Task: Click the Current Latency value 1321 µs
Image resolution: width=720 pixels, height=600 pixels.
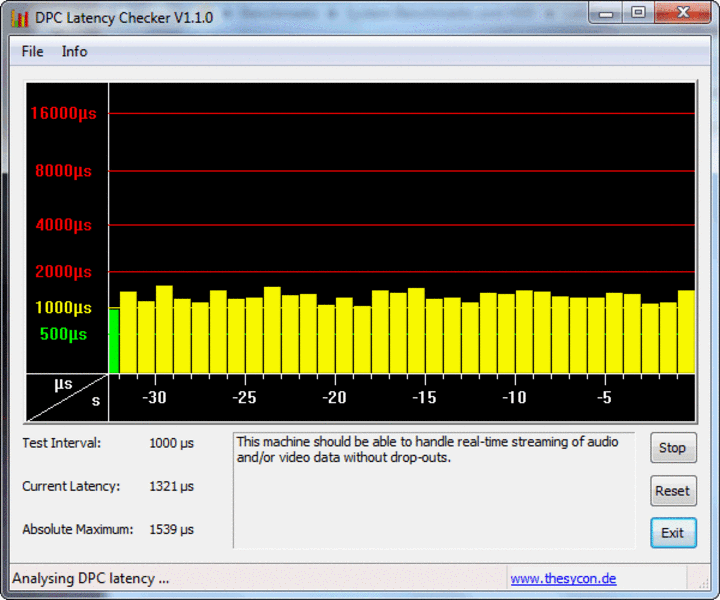Action: (172, 487)
